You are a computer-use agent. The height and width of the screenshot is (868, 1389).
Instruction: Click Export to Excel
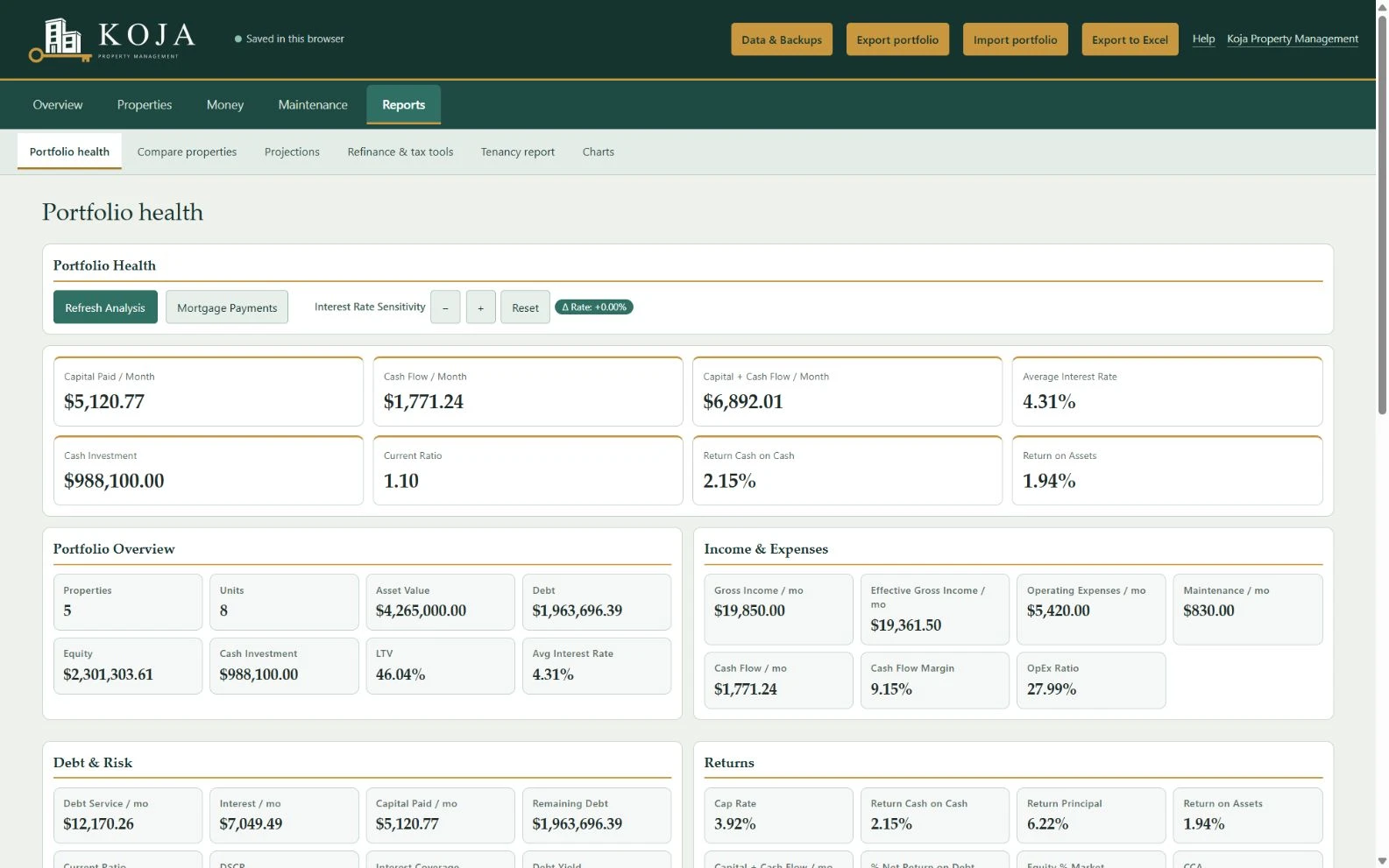tap(1130, 39)
